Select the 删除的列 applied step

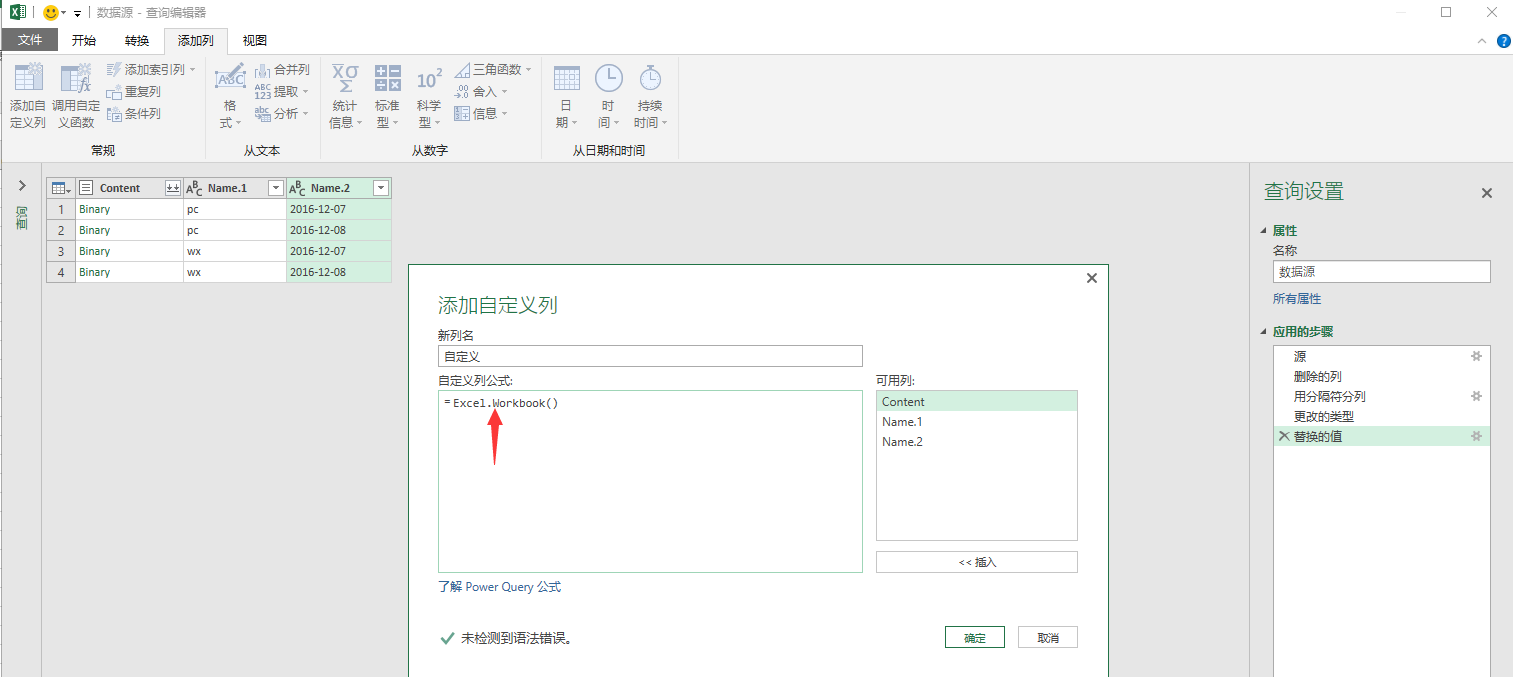click(x=1381, y=376)
